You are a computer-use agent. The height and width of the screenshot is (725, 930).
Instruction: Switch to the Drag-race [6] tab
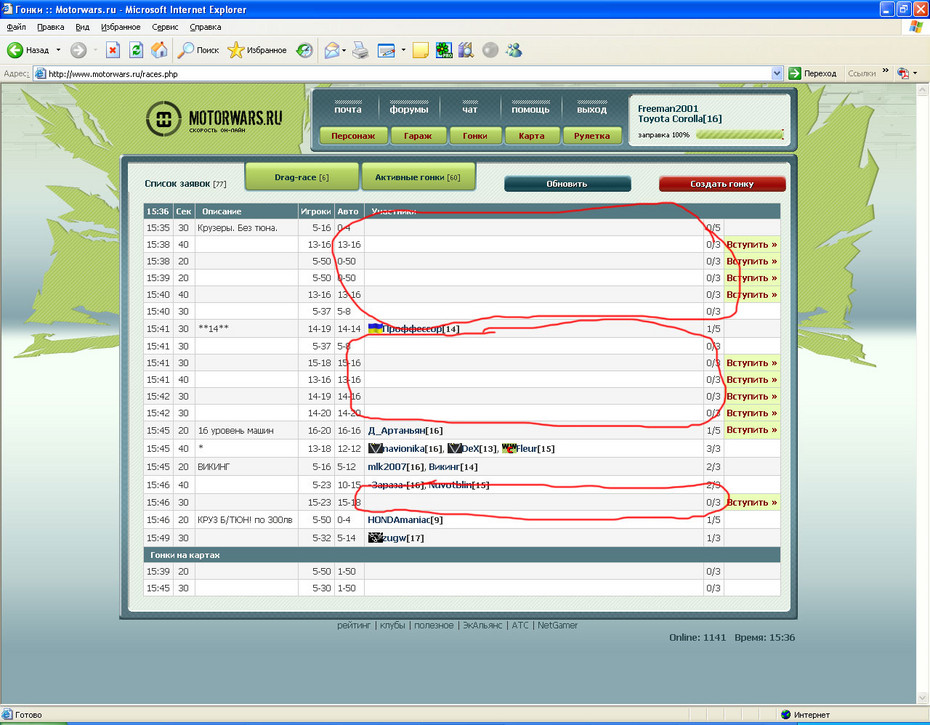[x=301, y=177]
